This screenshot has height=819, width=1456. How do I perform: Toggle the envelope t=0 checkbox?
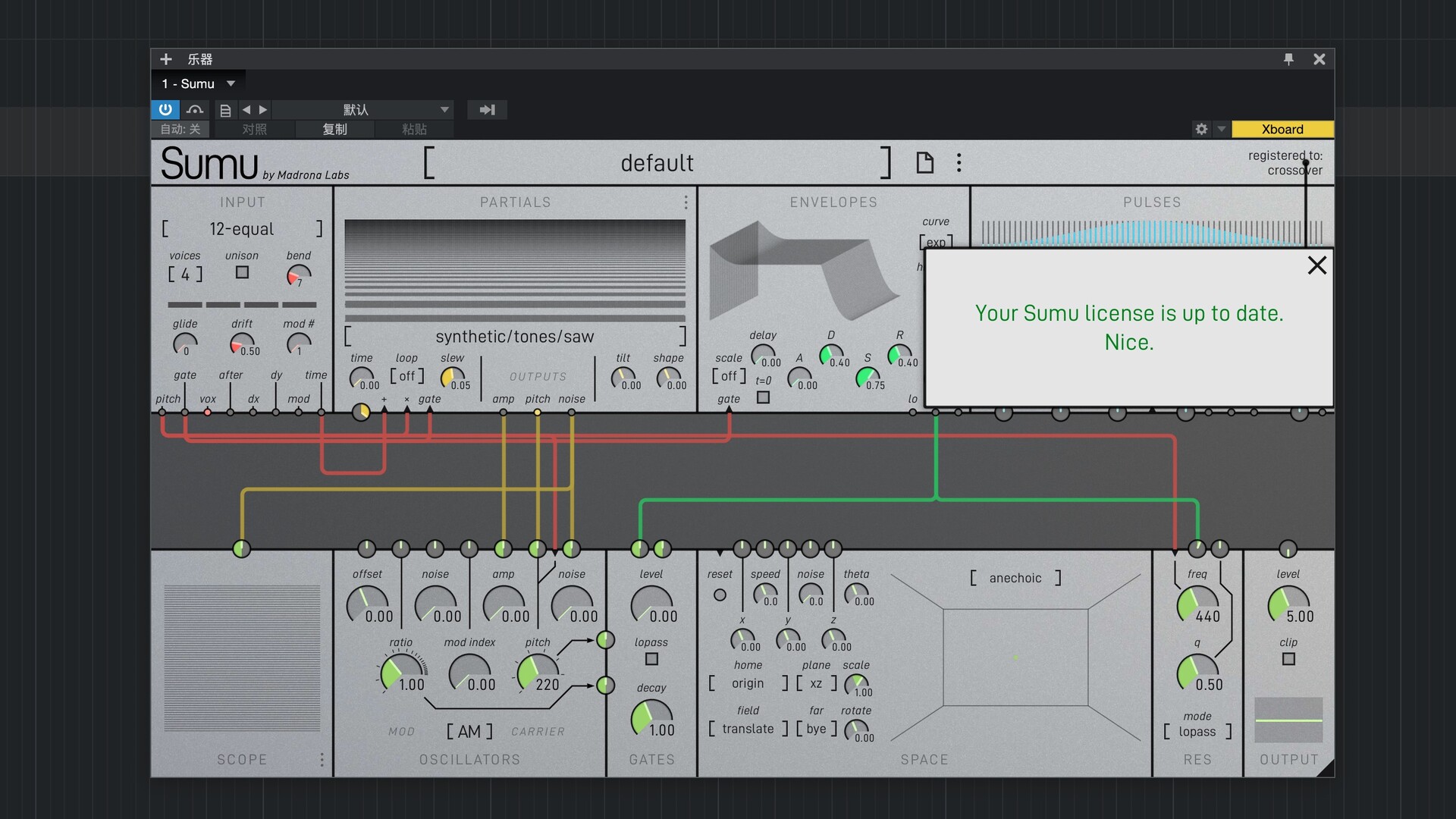(x=764, y=397)
